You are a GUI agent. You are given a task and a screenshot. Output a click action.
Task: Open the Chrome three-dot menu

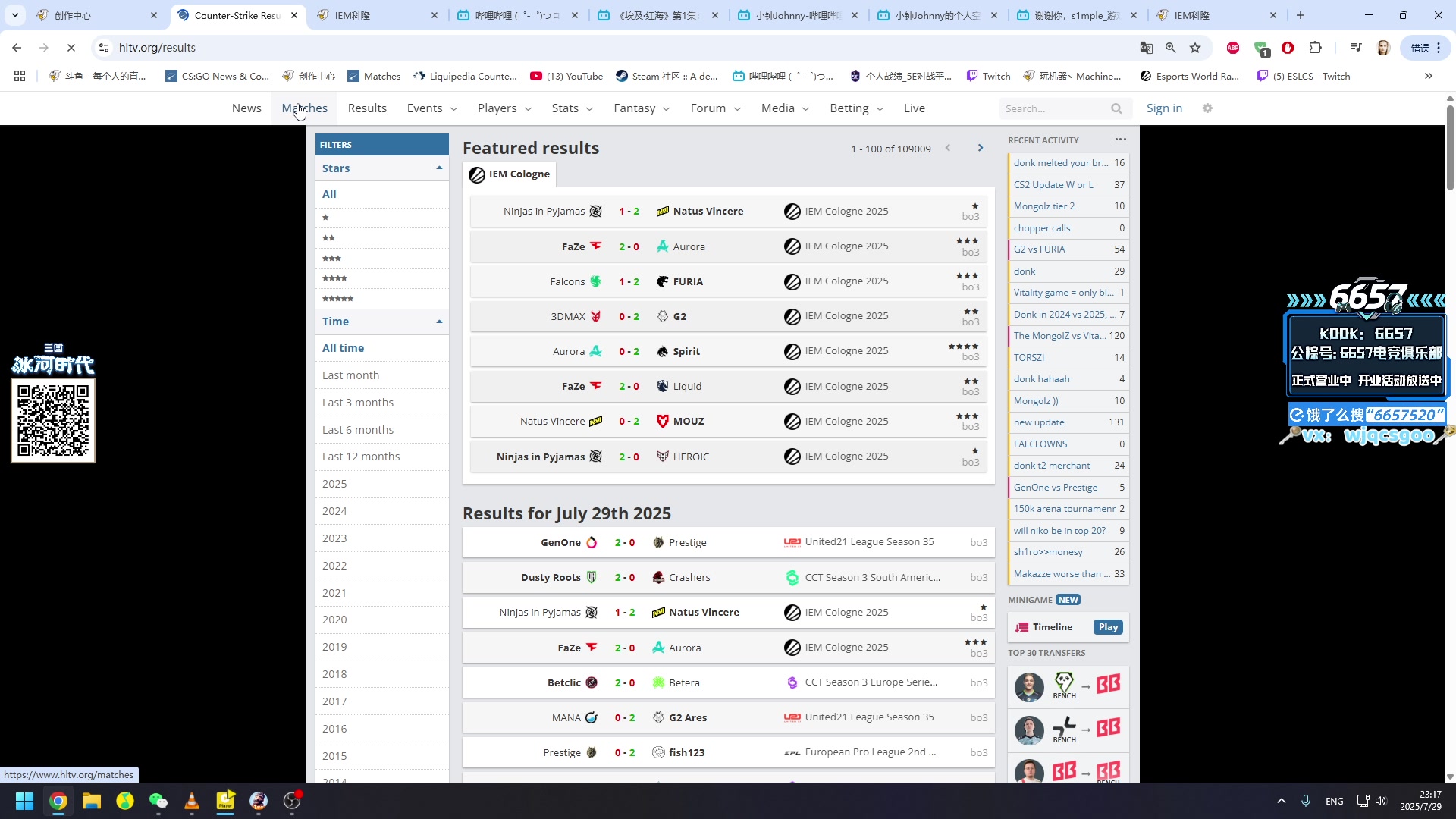pyautogui.click(x=1439, y=48)
